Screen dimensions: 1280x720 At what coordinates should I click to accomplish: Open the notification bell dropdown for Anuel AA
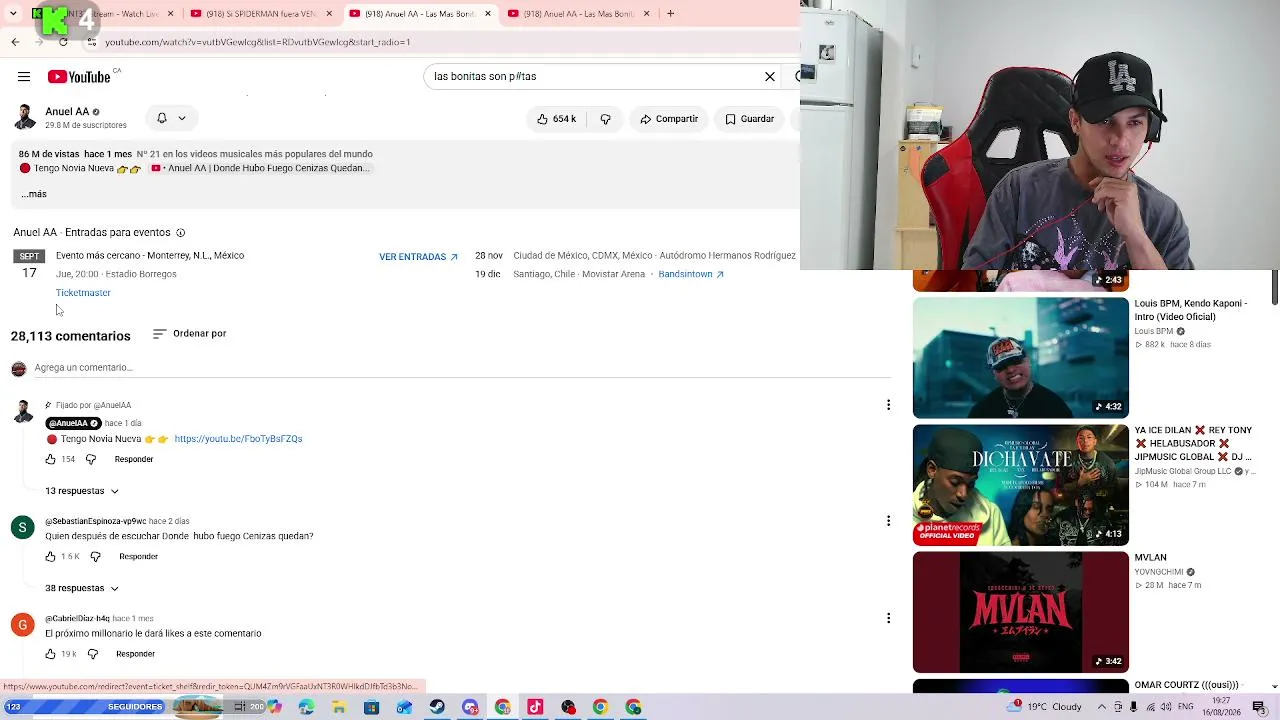point(171,118)
